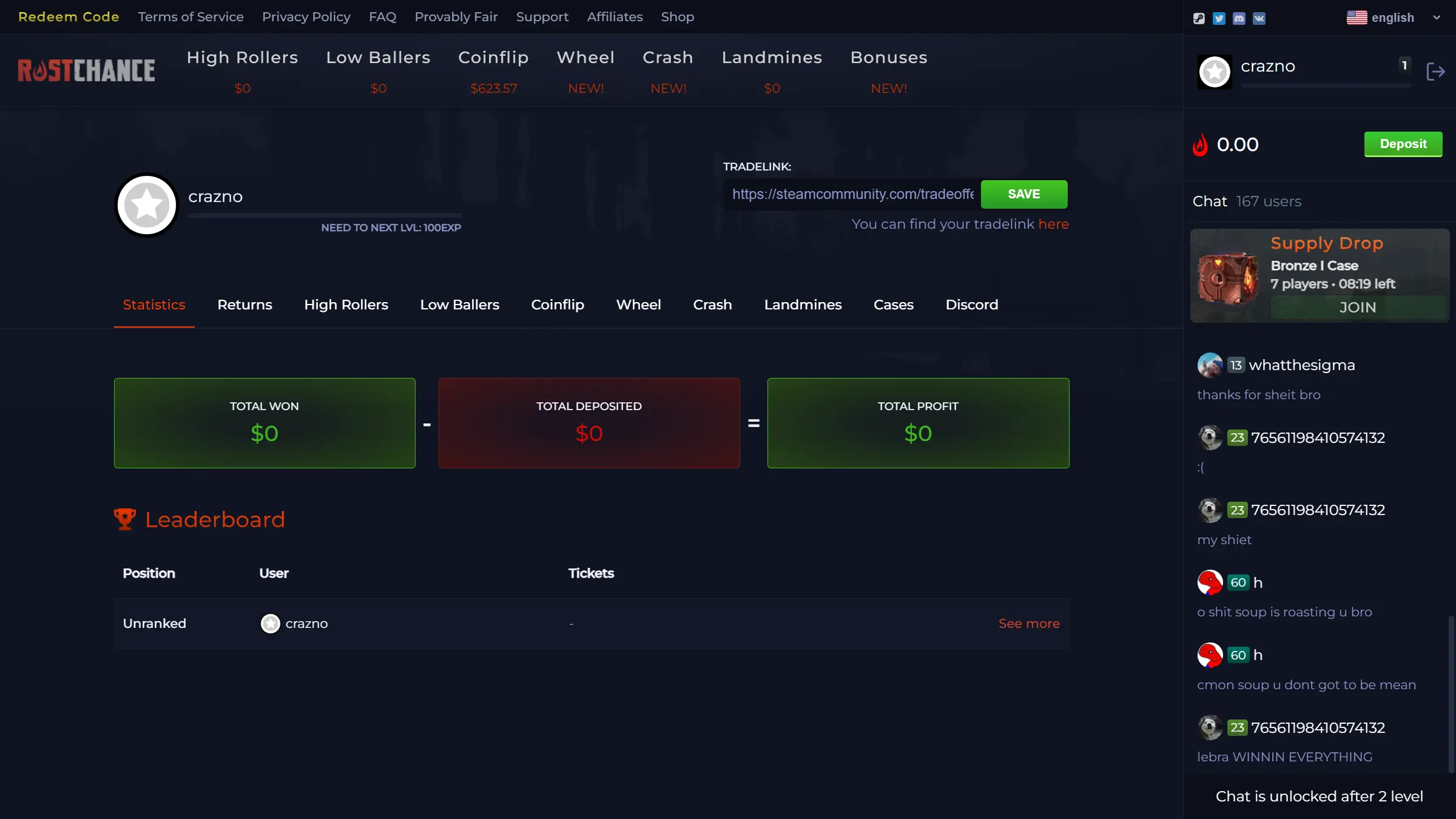Click whatthesigma username in chat
This screenshot has height=819, width=1456.
[x=1301, y=365]
